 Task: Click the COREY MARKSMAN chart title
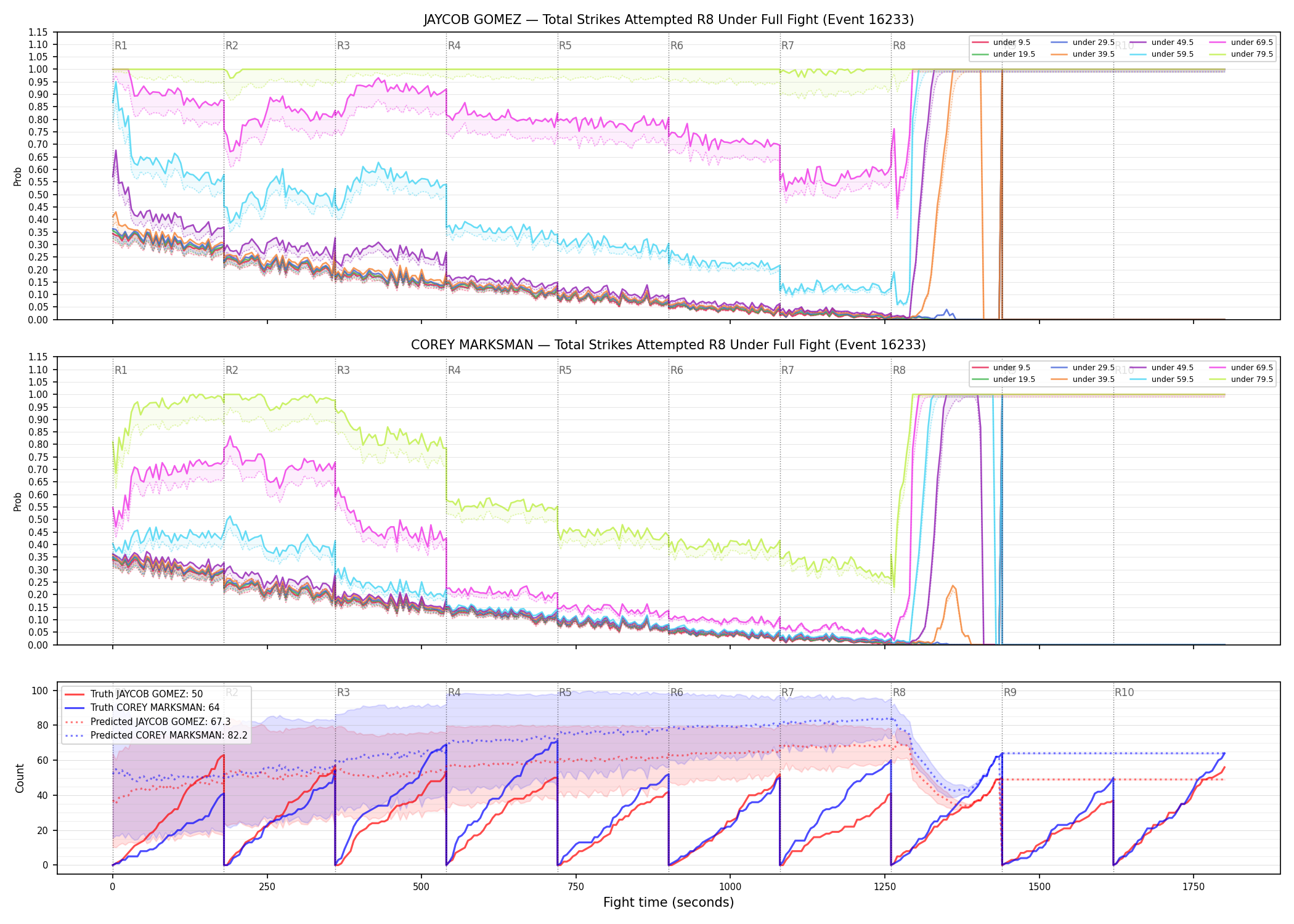coord(669,345)
